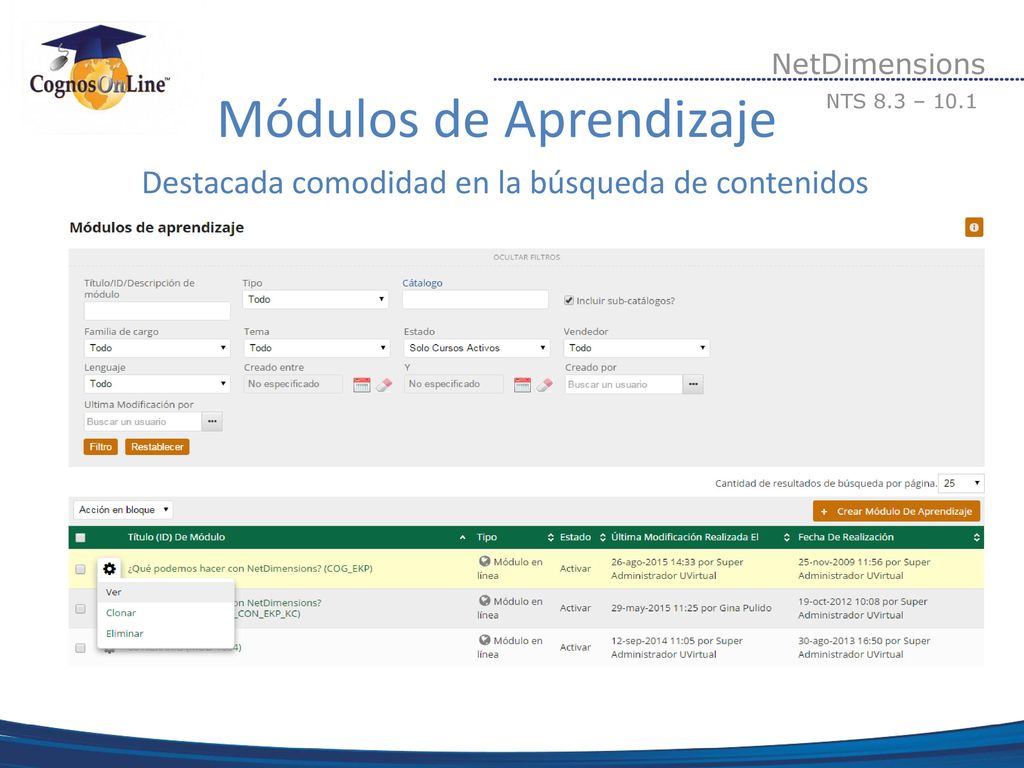Viewport: 1024px width, 768px height.
Task: Click the Y date field
Action: [x=454, y=384]
